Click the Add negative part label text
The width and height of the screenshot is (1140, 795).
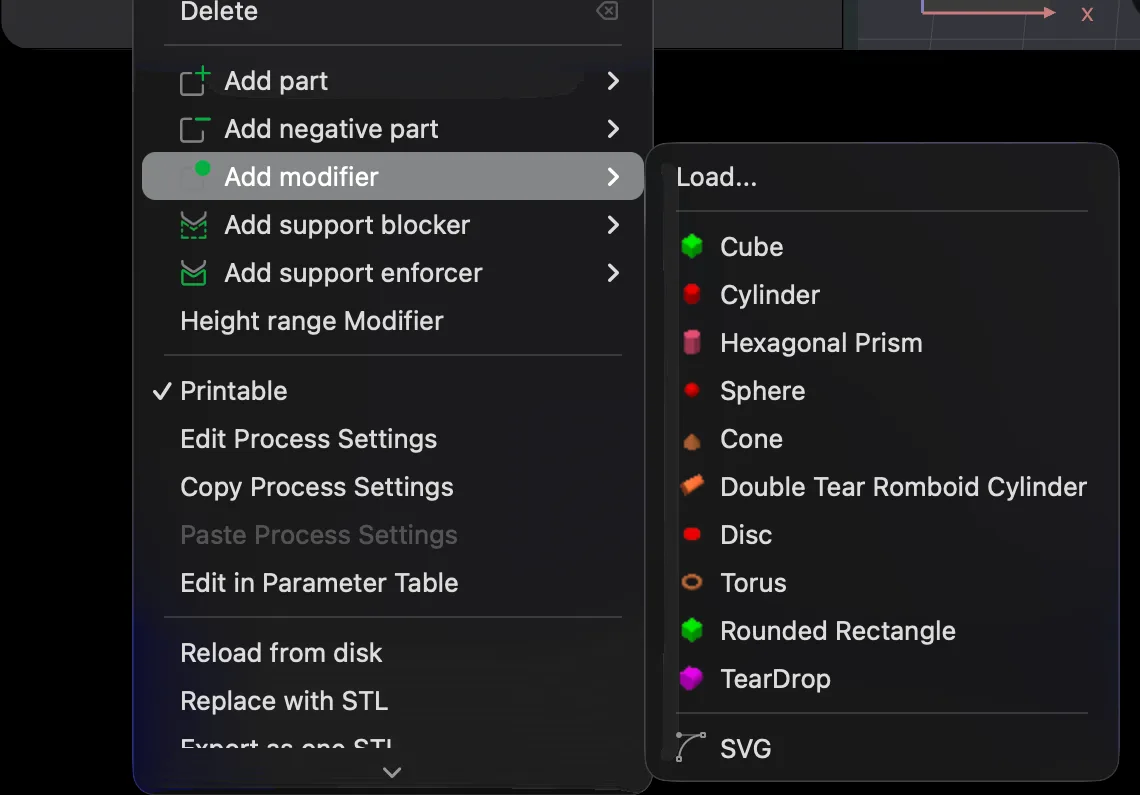coord(331,129)
